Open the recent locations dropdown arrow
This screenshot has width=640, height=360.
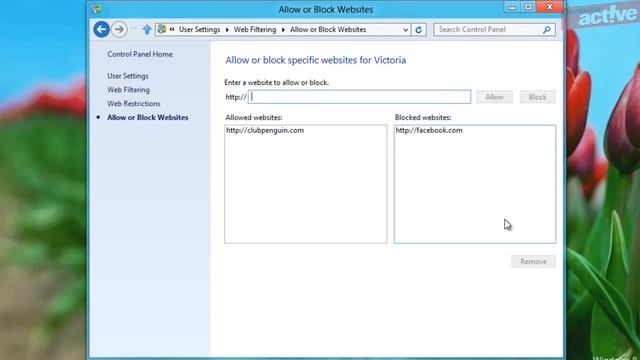coord(133,29)
